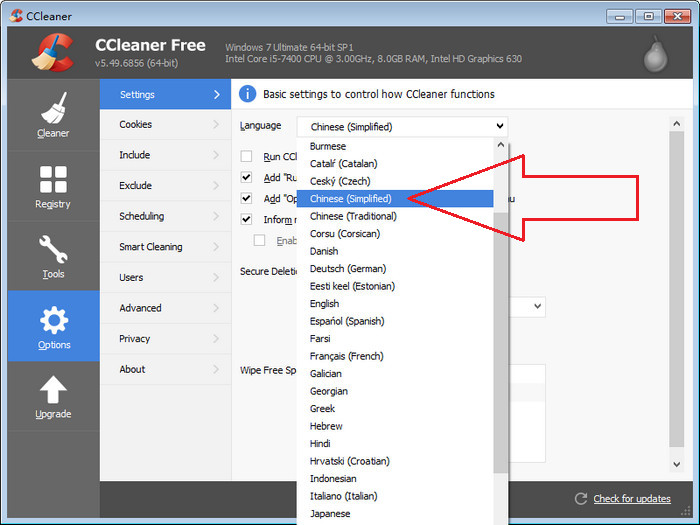The height and width of the screenshot is (525, 700).
Task: Expand the Include chevron
Action: point(216,155)
